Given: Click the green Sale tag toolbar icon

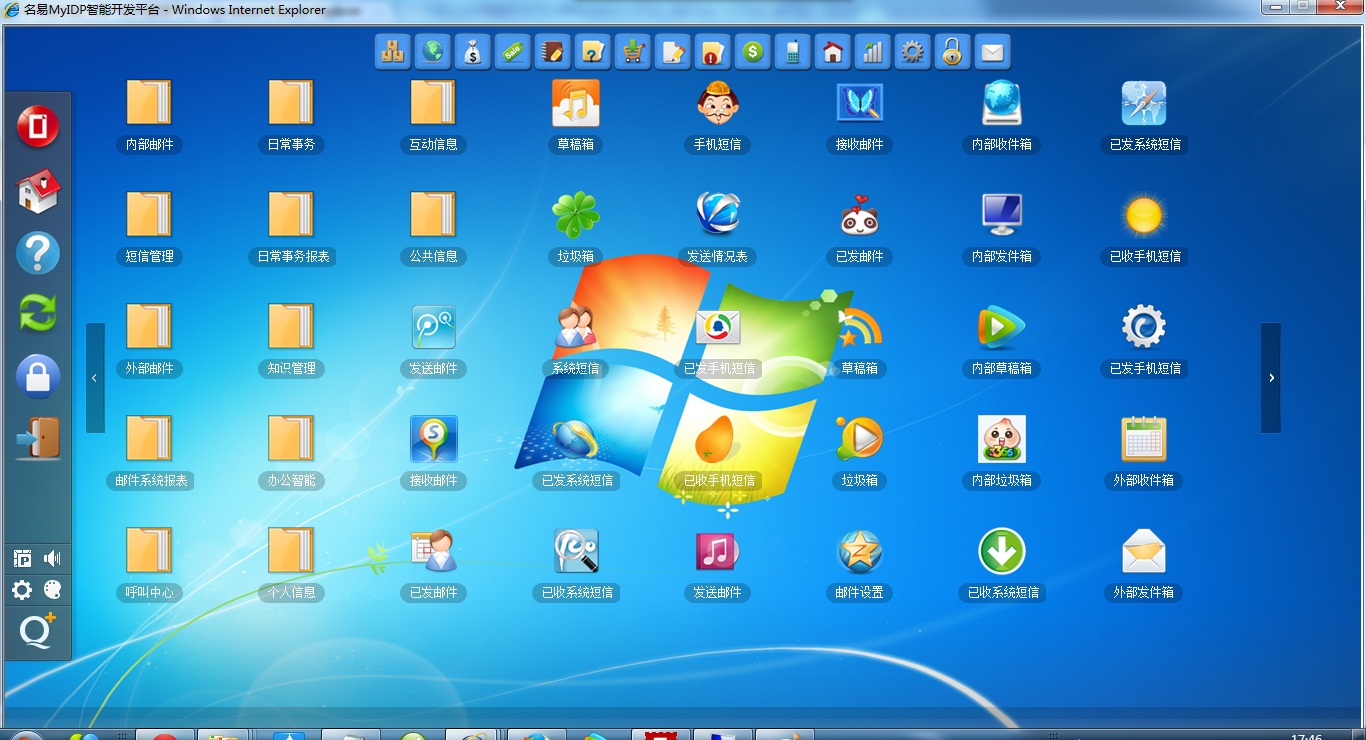Looking at the screenshot, I should pos(513,51).
